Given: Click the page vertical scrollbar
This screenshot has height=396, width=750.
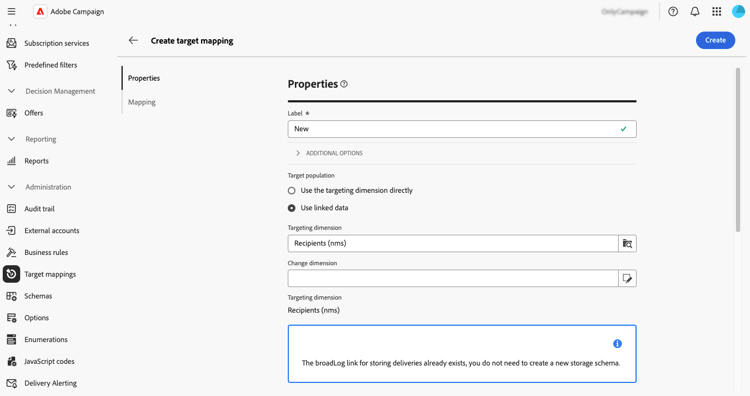Looking at the screenshot, I should tap(738, 150).
